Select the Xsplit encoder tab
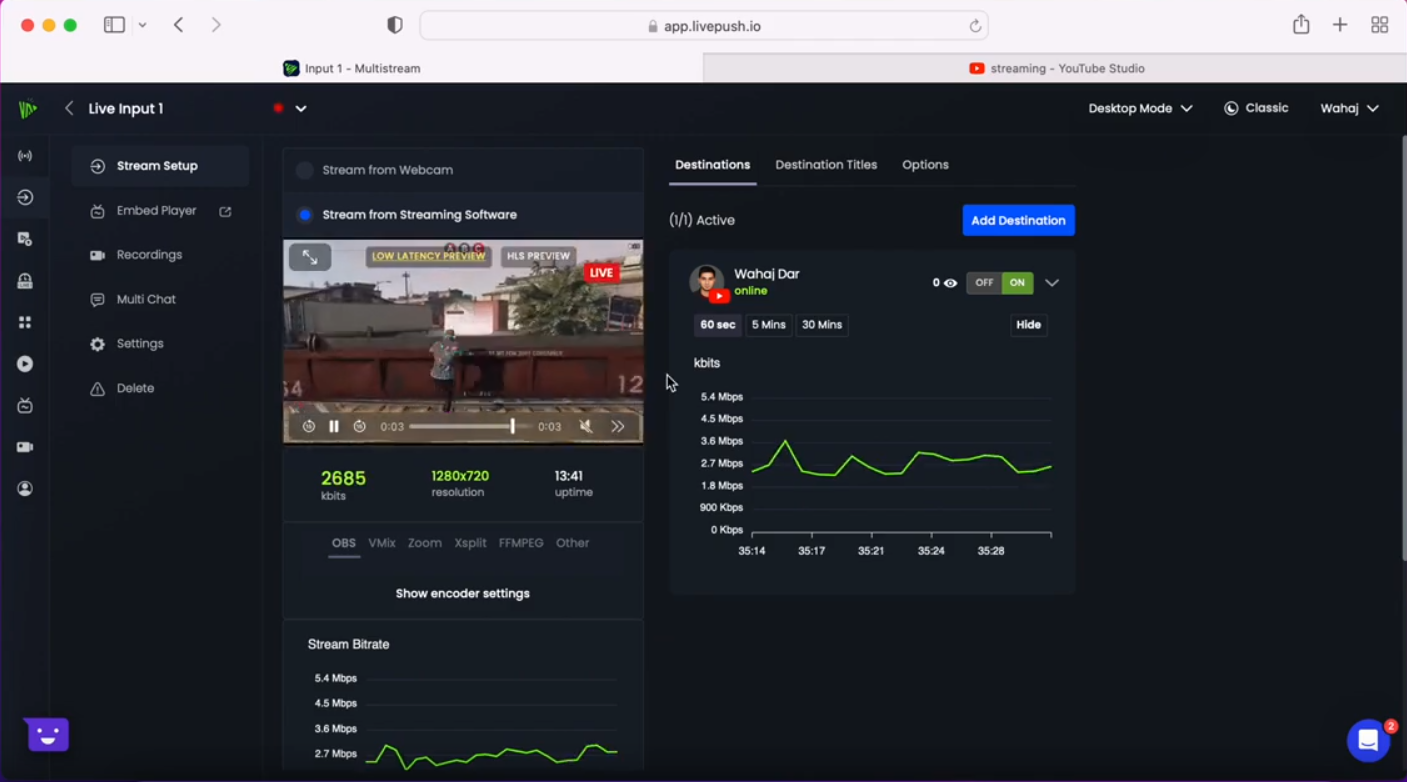The height and width of the screenshot is (782, 1407). click(x=470, y=543)
